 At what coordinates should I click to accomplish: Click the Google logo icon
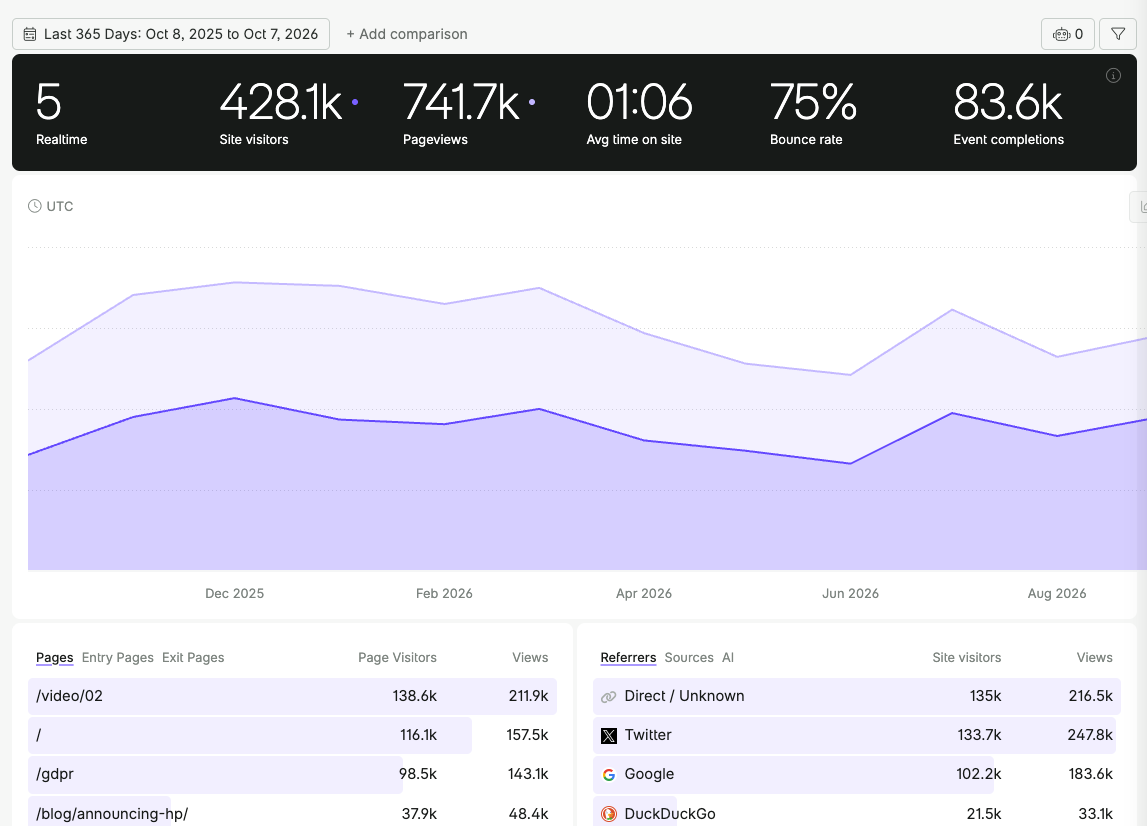[609, 774]
